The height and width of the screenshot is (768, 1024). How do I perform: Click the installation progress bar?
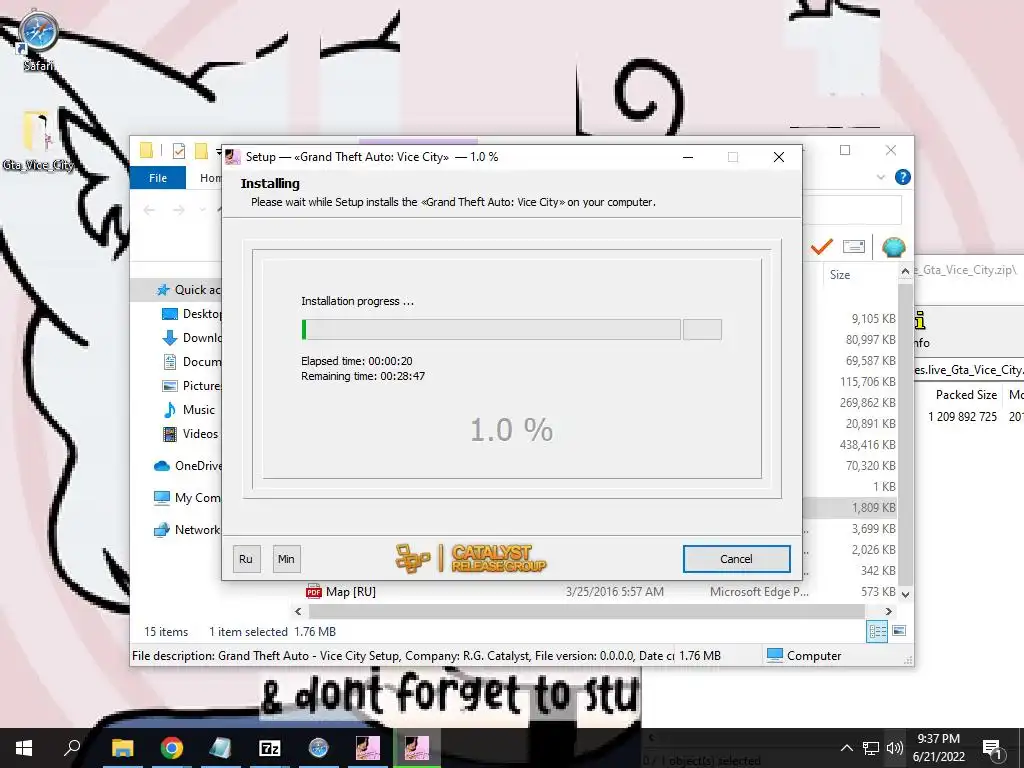[x=490, y=330]
